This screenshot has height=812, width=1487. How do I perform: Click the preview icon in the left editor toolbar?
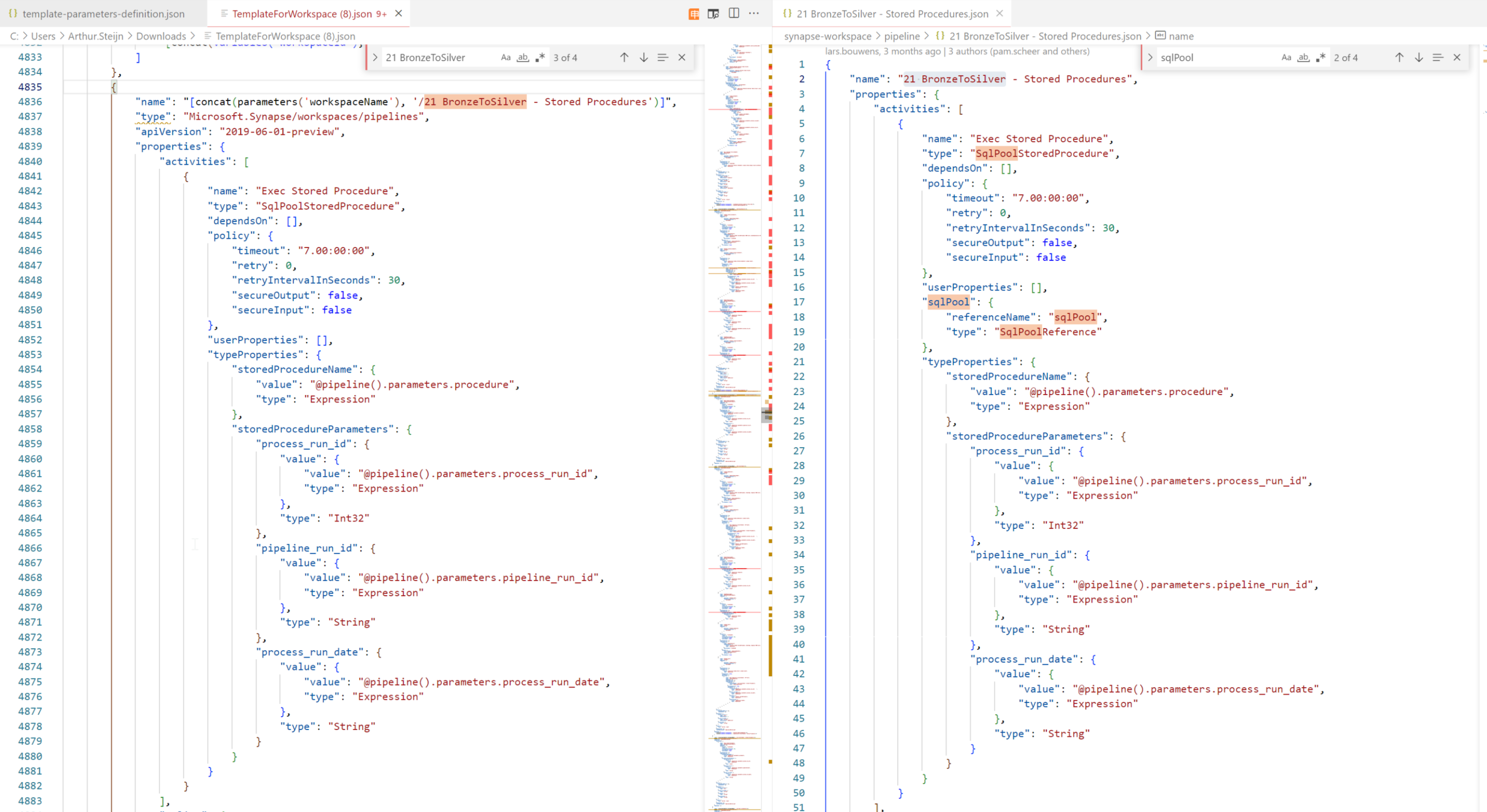pos(713,14)
